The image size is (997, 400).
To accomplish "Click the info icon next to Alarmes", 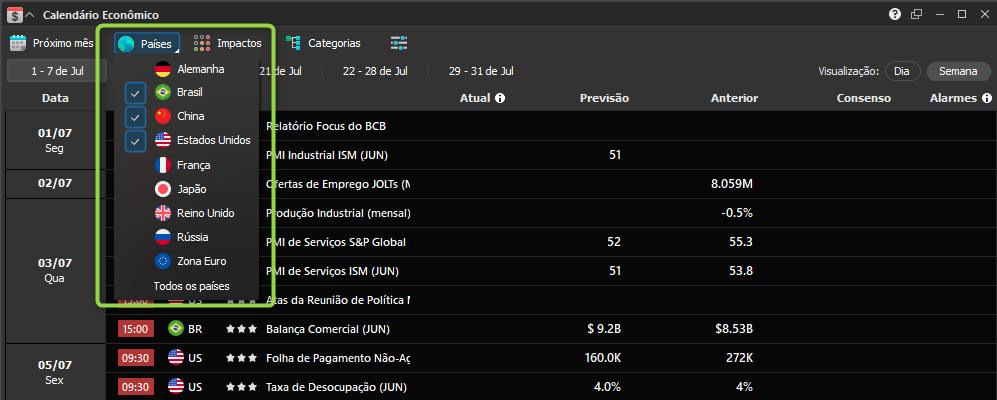I will coord(987,99).
